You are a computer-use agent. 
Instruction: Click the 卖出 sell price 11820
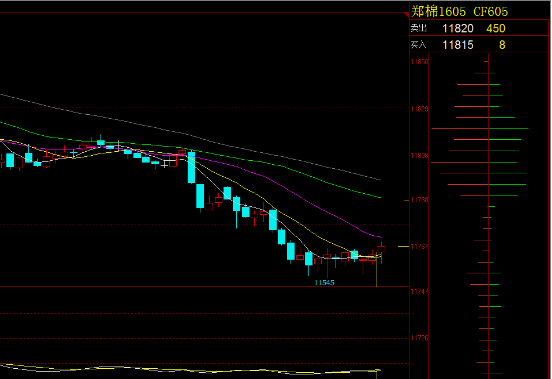(x=458, y=29)
